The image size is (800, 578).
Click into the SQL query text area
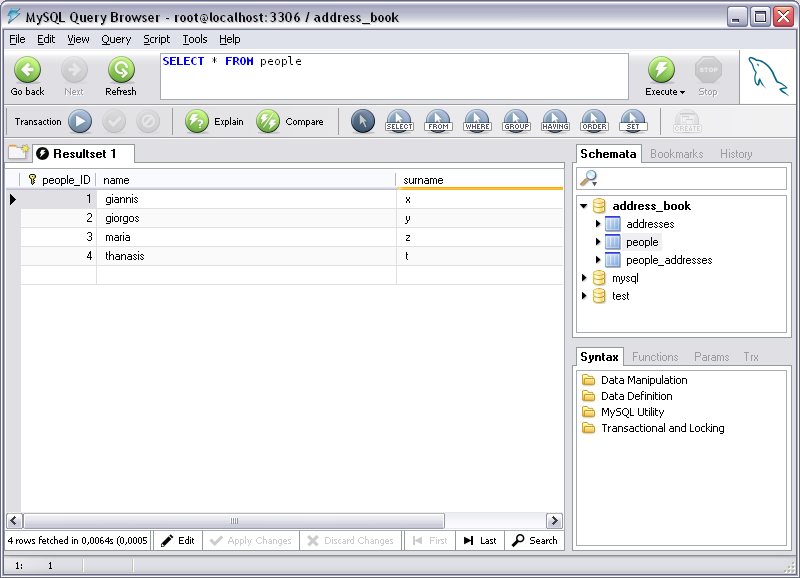coord(394,77)
